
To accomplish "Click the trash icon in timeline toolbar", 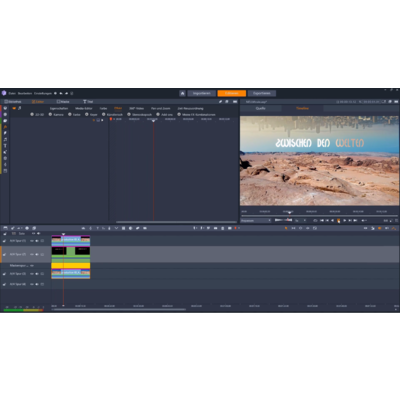I will [223, 228].
